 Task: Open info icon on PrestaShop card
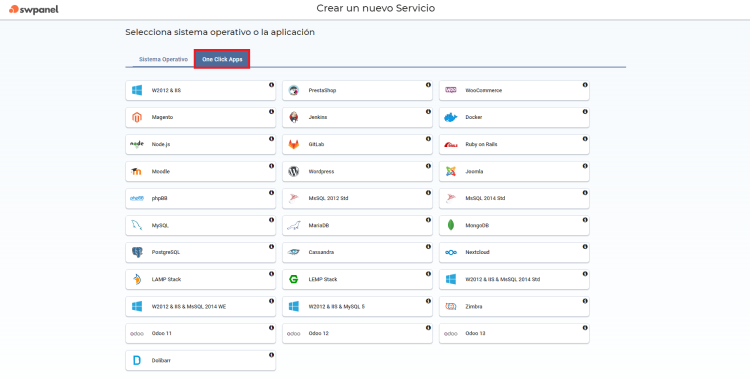428,85
